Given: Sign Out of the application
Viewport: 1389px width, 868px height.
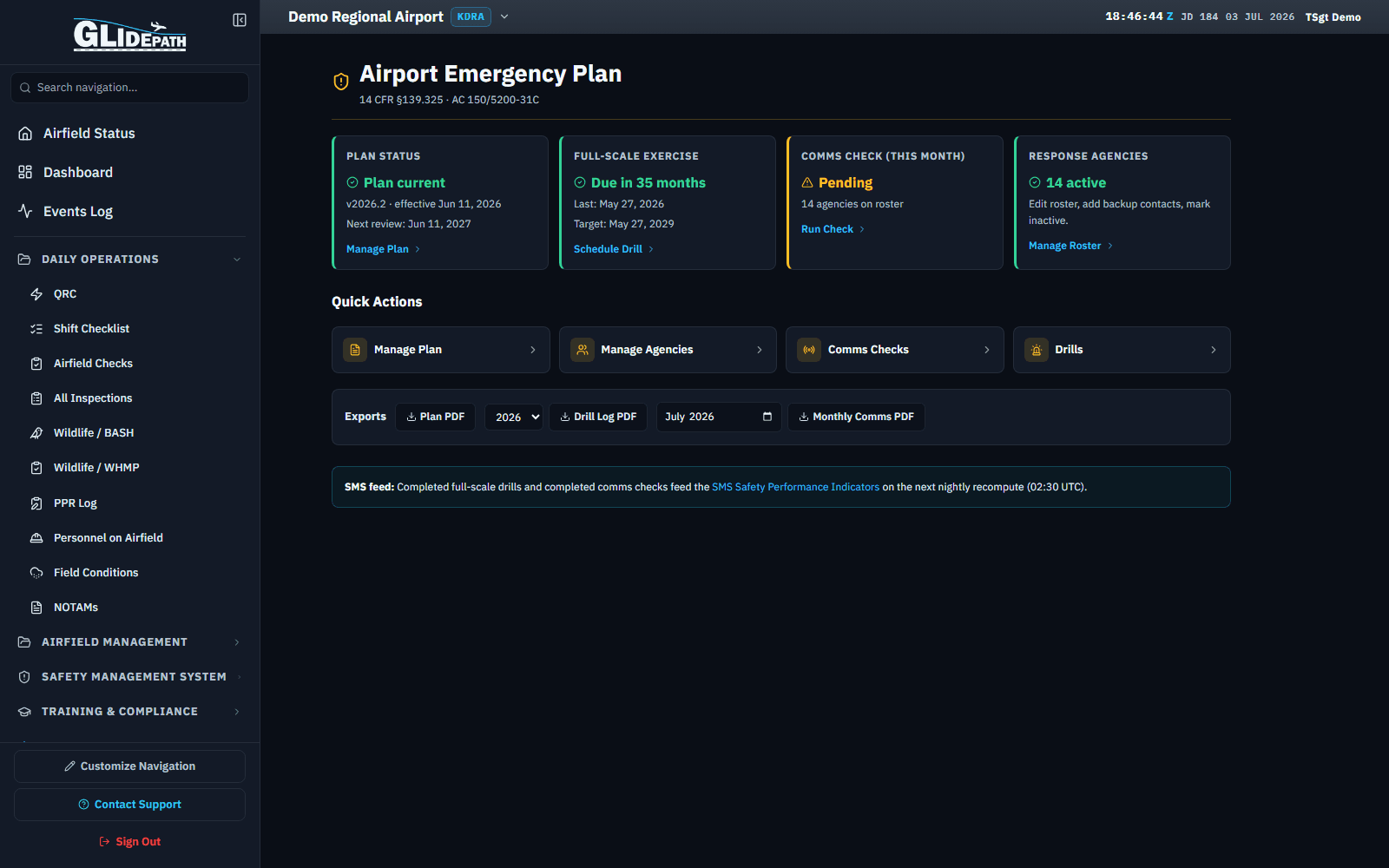Looking at the screenshot, I should (129, 842).
